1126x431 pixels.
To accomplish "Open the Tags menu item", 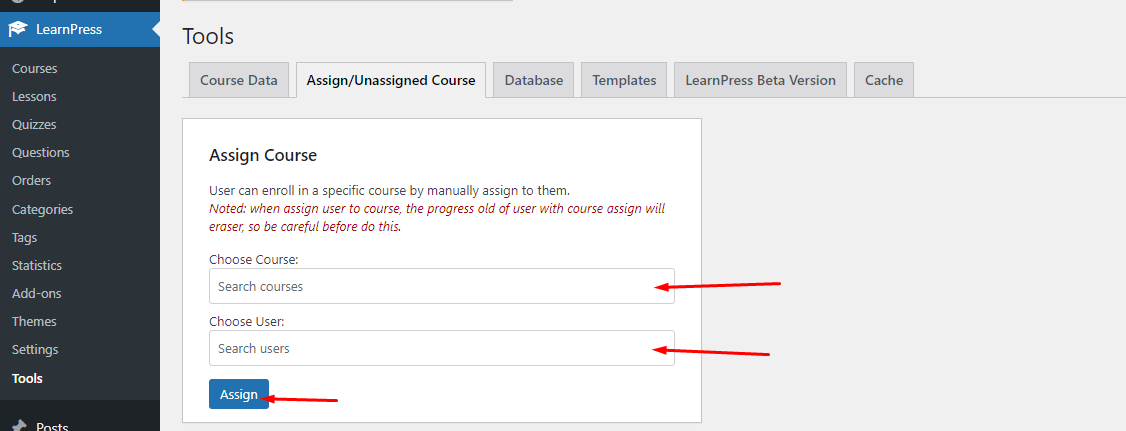I will [24, 237].
